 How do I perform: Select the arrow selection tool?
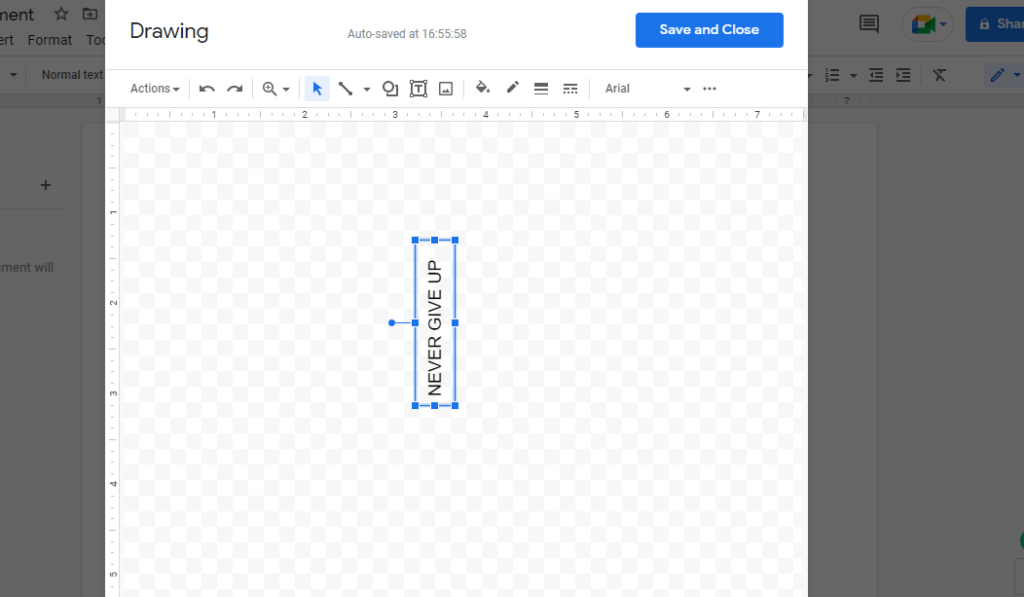point(317,88)
